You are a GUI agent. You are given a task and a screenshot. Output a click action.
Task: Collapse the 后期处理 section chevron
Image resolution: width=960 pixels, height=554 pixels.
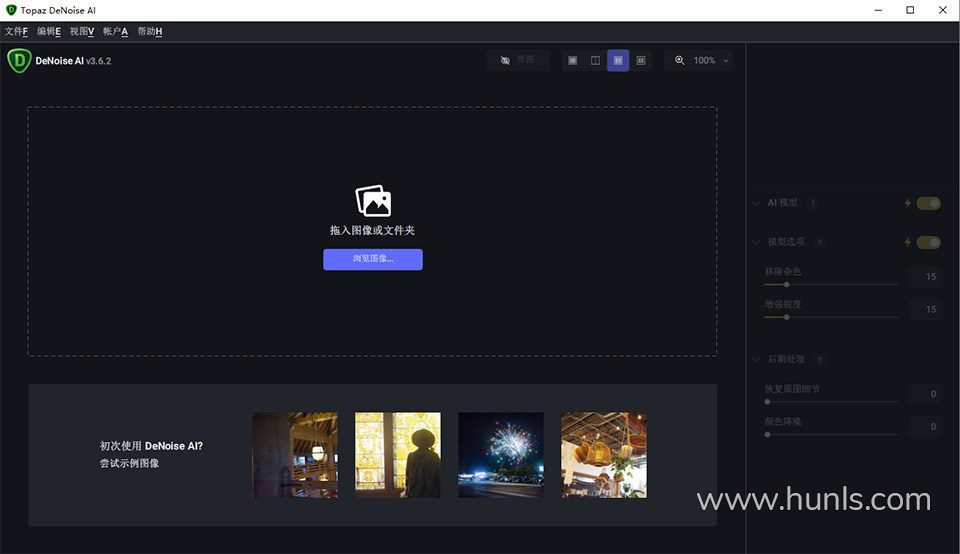pos(756,359)
